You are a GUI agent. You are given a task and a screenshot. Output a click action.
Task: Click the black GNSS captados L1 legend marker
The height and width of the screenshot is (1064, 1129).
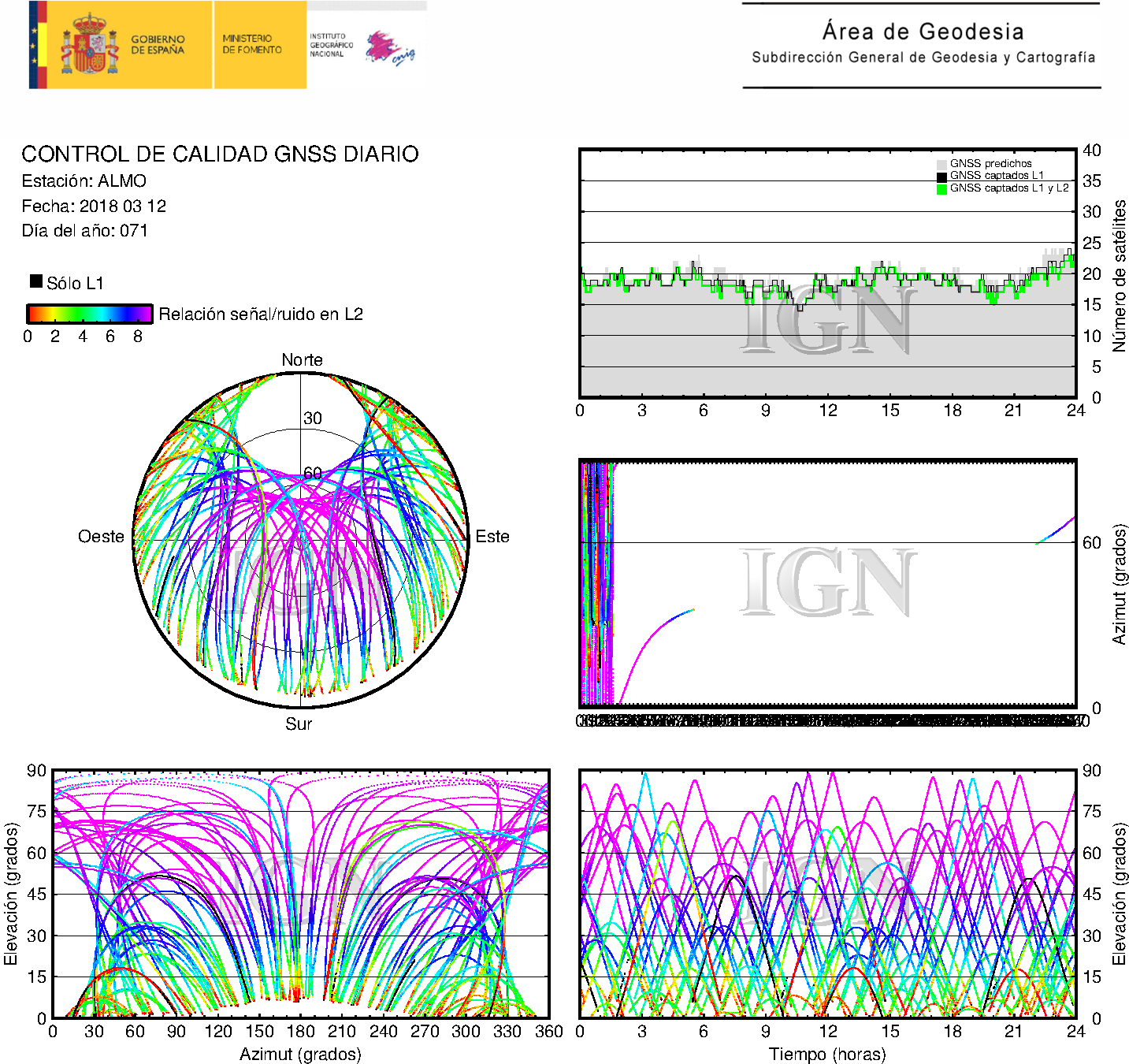[941, 177]
